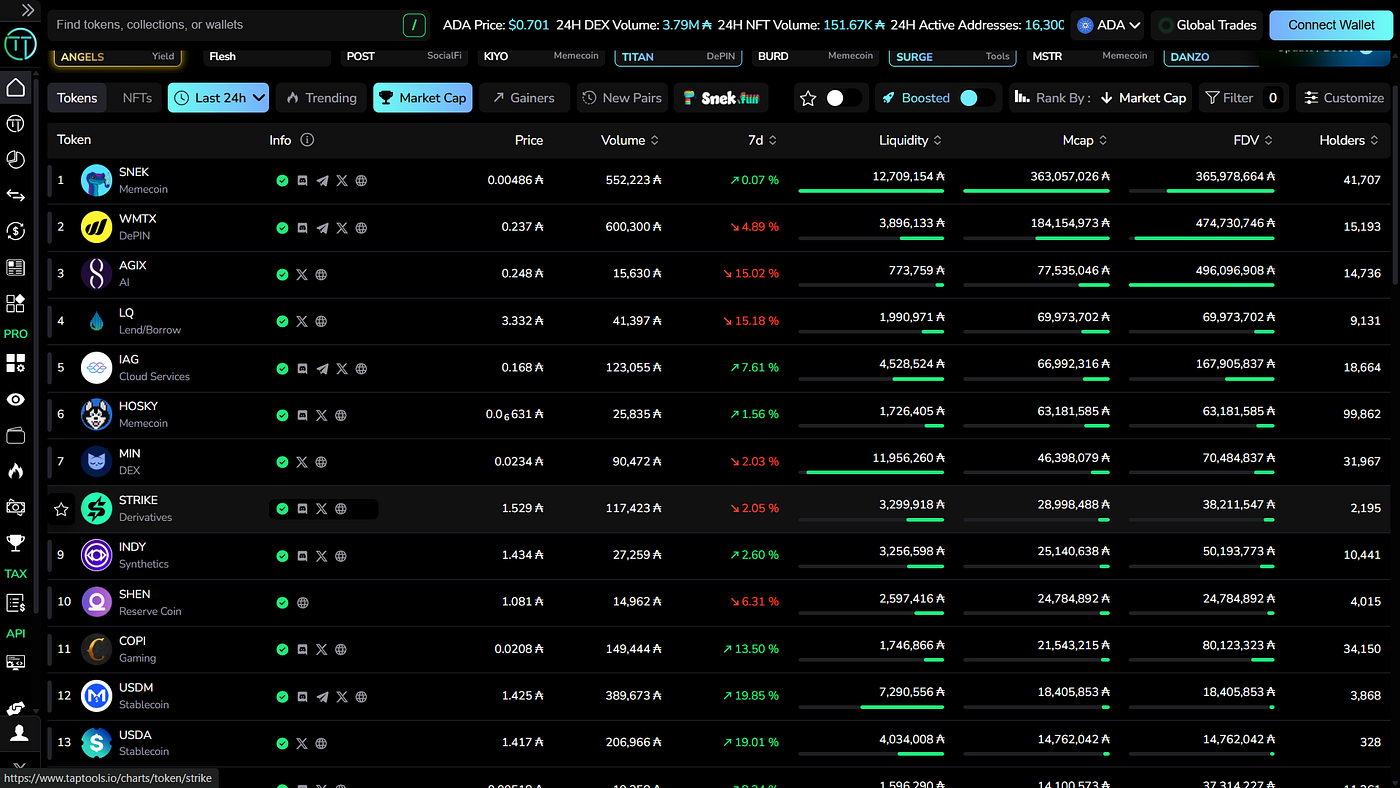Open Rank By Market Cap dropdown
The image size is (1400, 788).
pos(1142,98)
